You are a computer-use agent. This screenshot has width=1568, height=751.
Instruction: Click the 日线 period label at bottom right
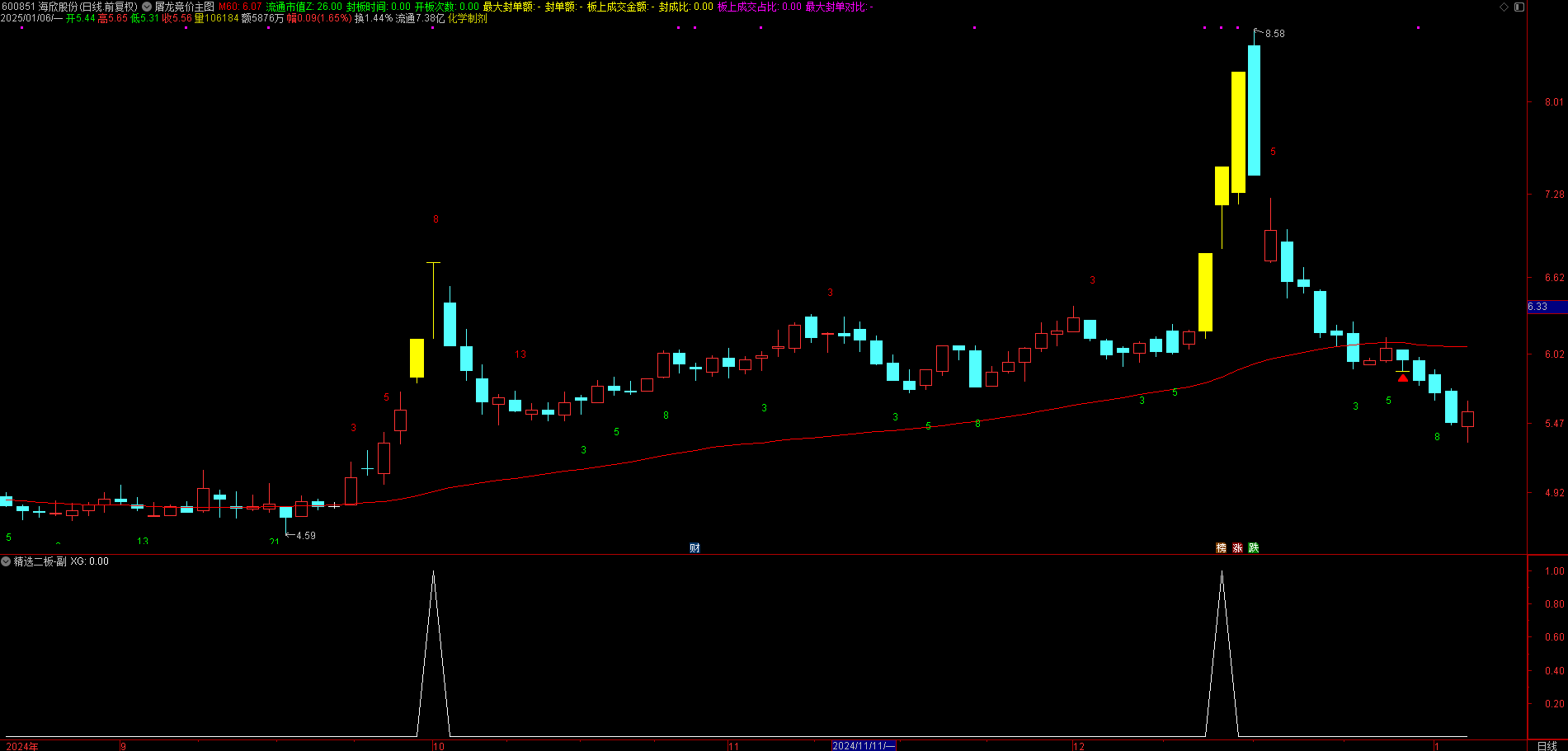coord(1547,746)
